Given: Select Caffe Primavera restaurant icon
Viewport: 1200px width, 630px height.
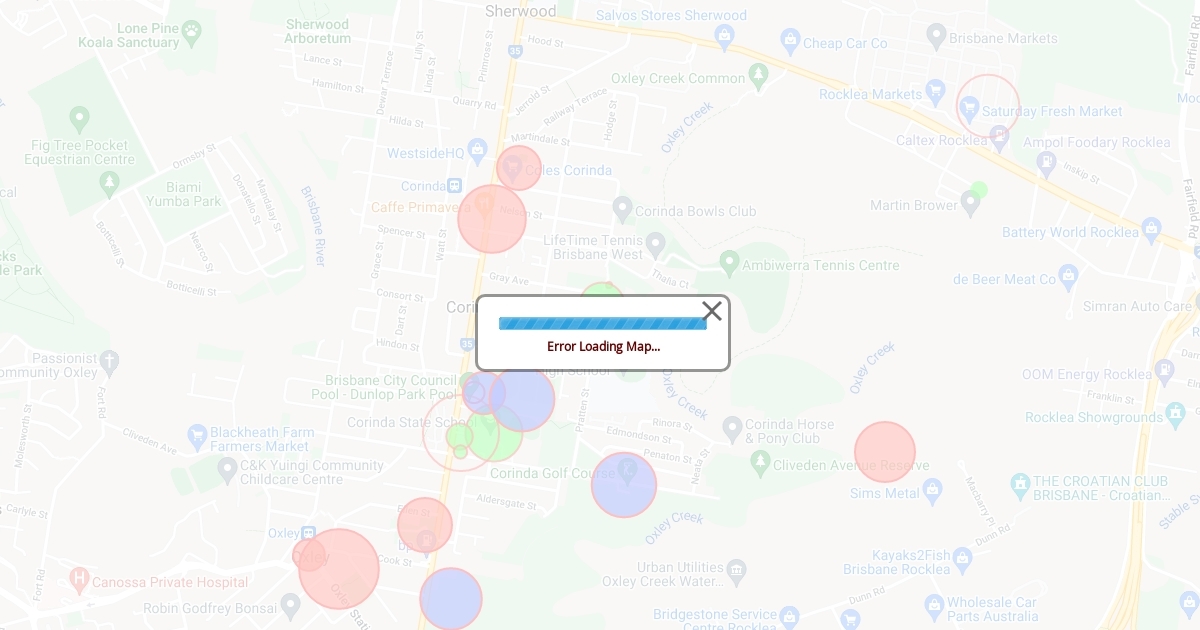Looking at the screenshot, I should pyautogui.click(x=484, y=204).
